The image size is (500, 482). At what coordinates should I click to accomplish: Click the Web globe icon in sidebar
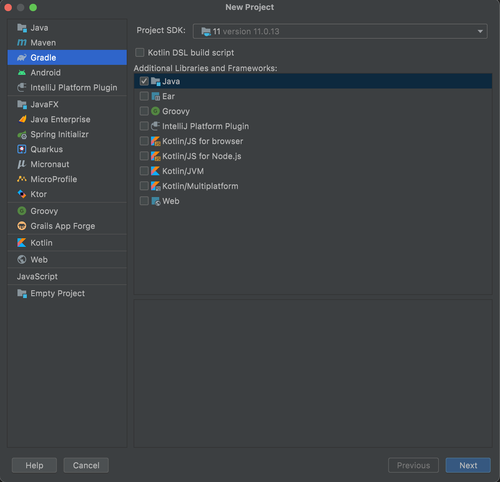[x=22, y=260]
